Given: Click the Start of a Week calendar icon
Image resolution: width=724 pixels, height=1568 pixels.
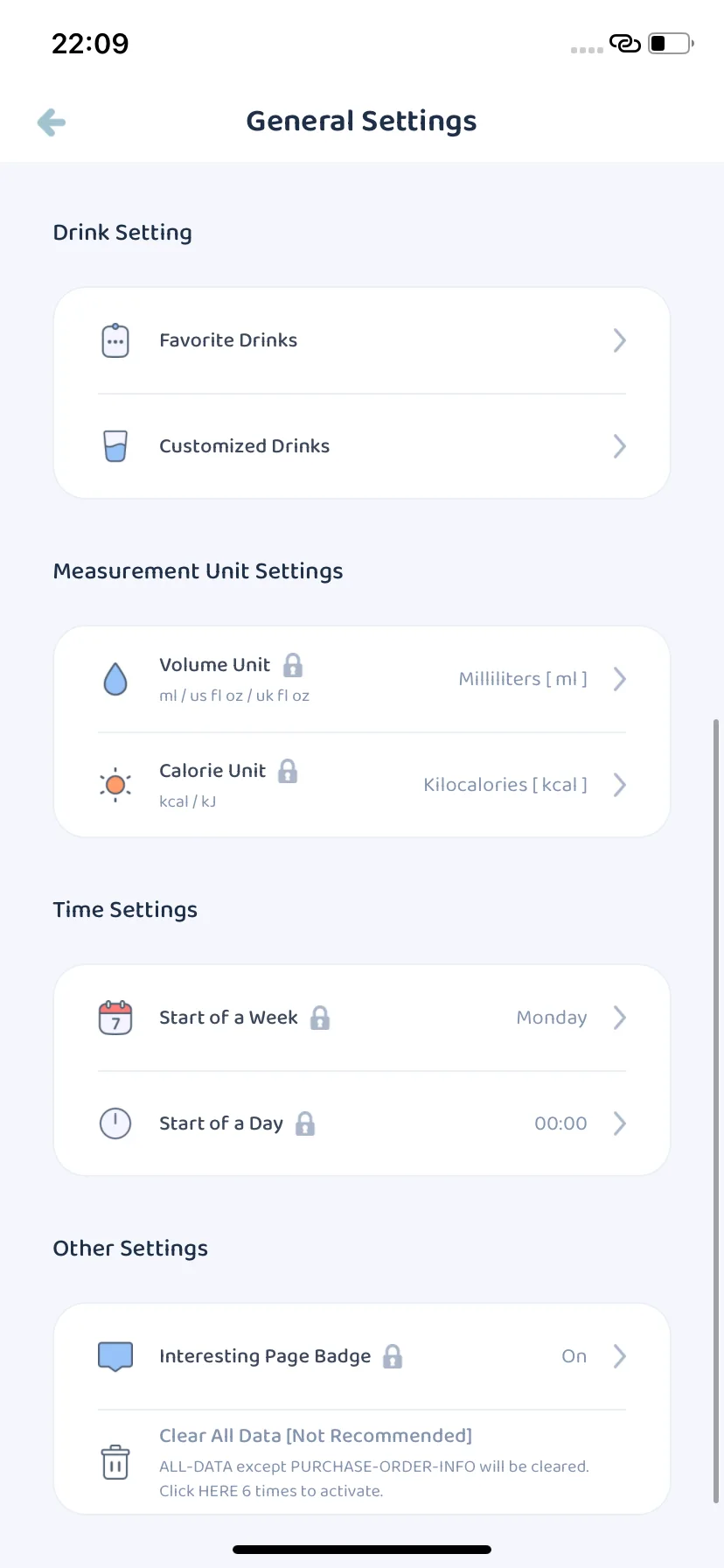Looking at the screenshot, I should (115, 1018).
